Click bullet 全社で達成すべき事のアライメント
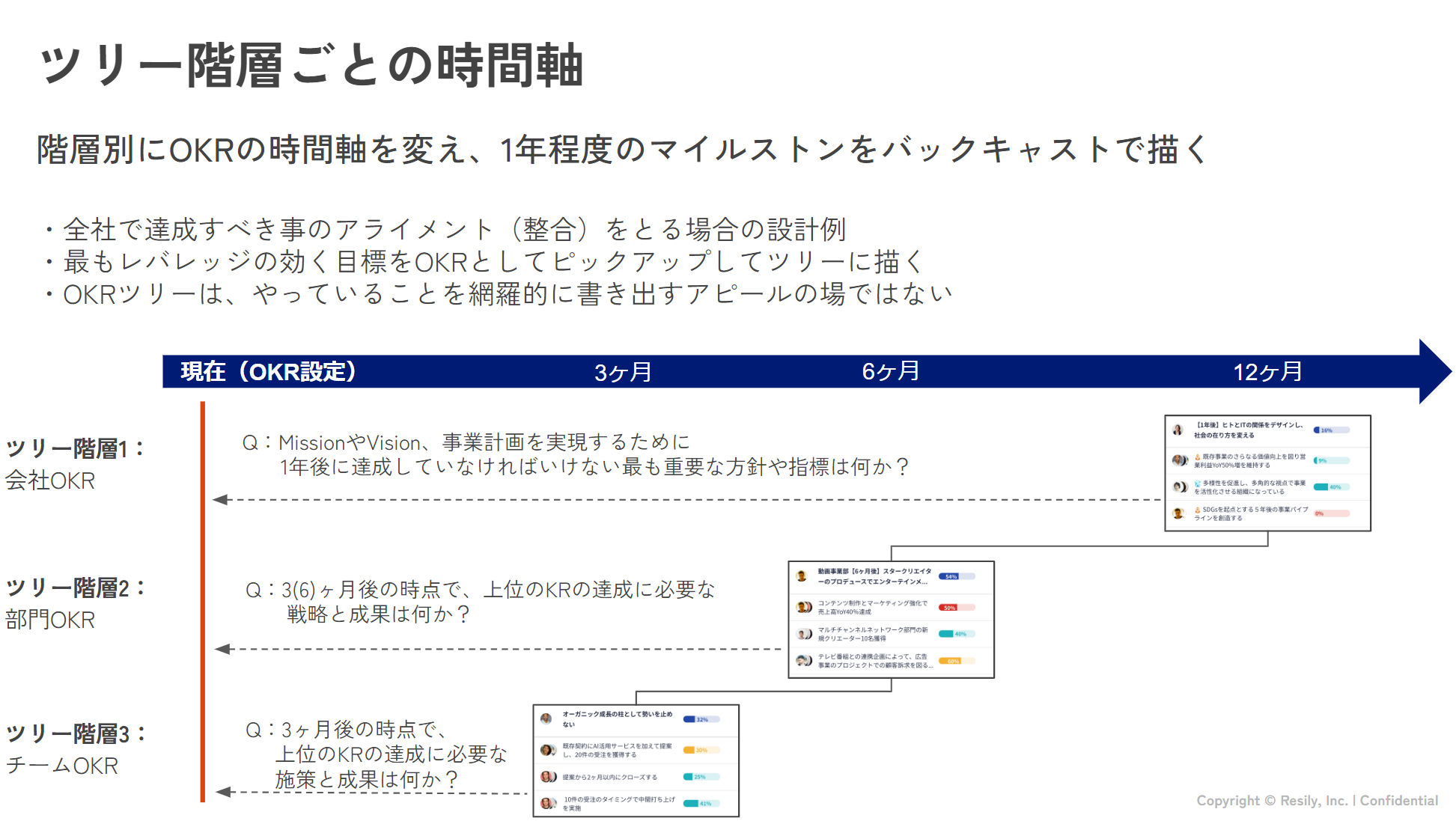 coord(445,230)
